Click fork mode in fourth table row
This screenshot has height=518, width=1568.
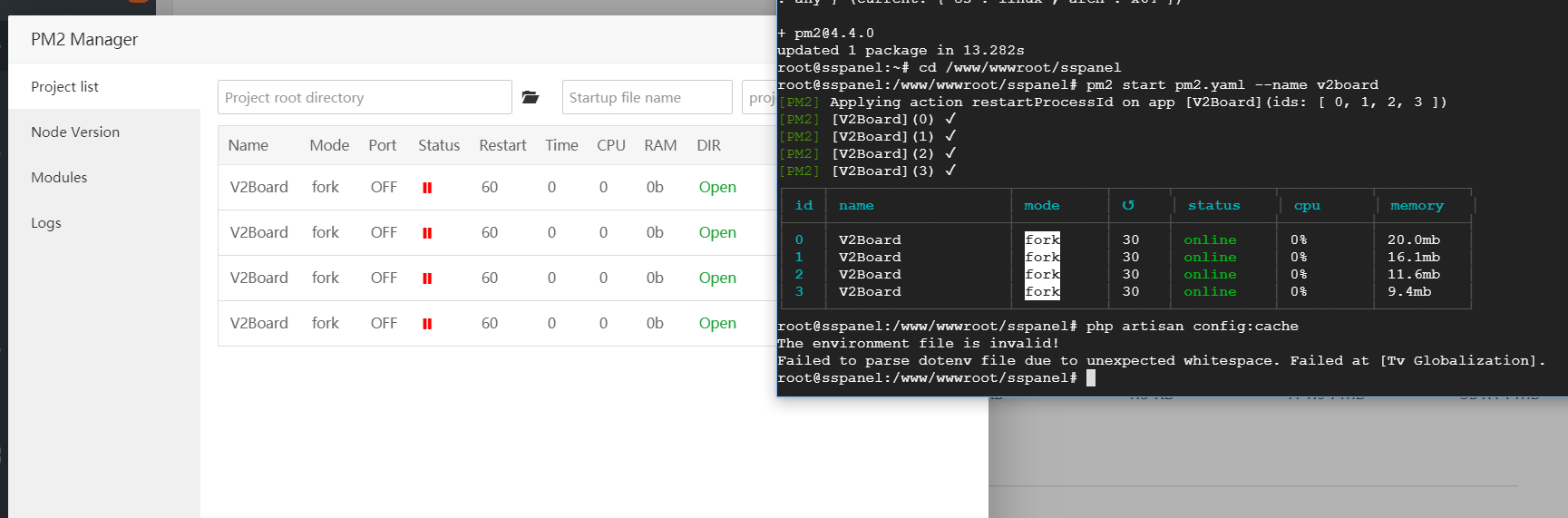(x=326, y=323)
